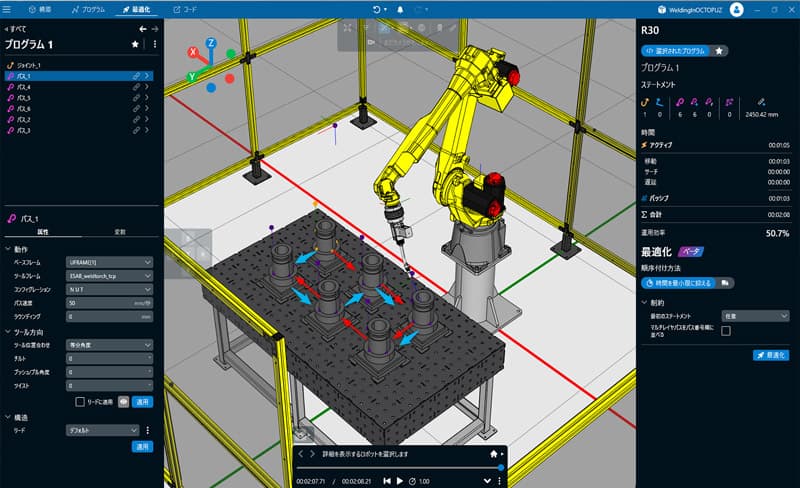Click the Y axis on view gizmo

click(192, 77)
